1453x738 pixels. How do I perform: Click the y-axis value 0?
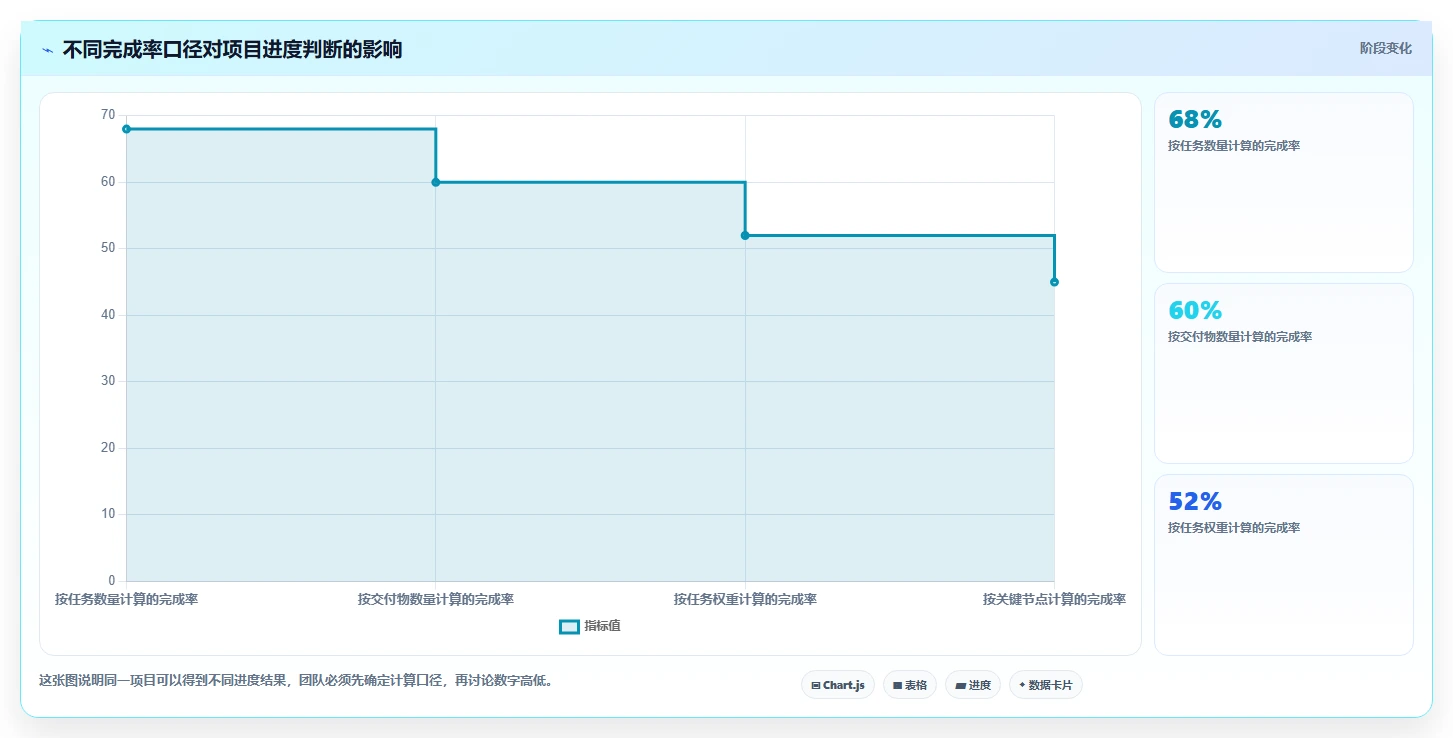(112, 581)
